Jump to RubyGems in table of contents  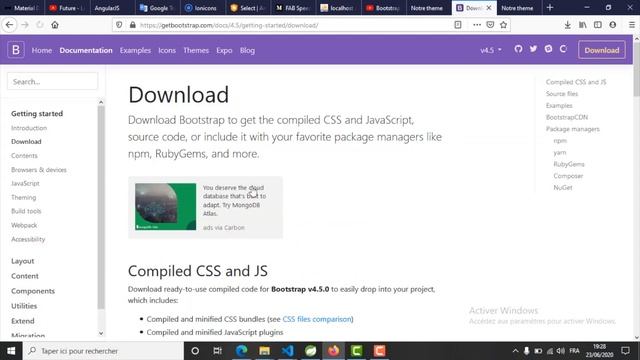tap(569, 164)
